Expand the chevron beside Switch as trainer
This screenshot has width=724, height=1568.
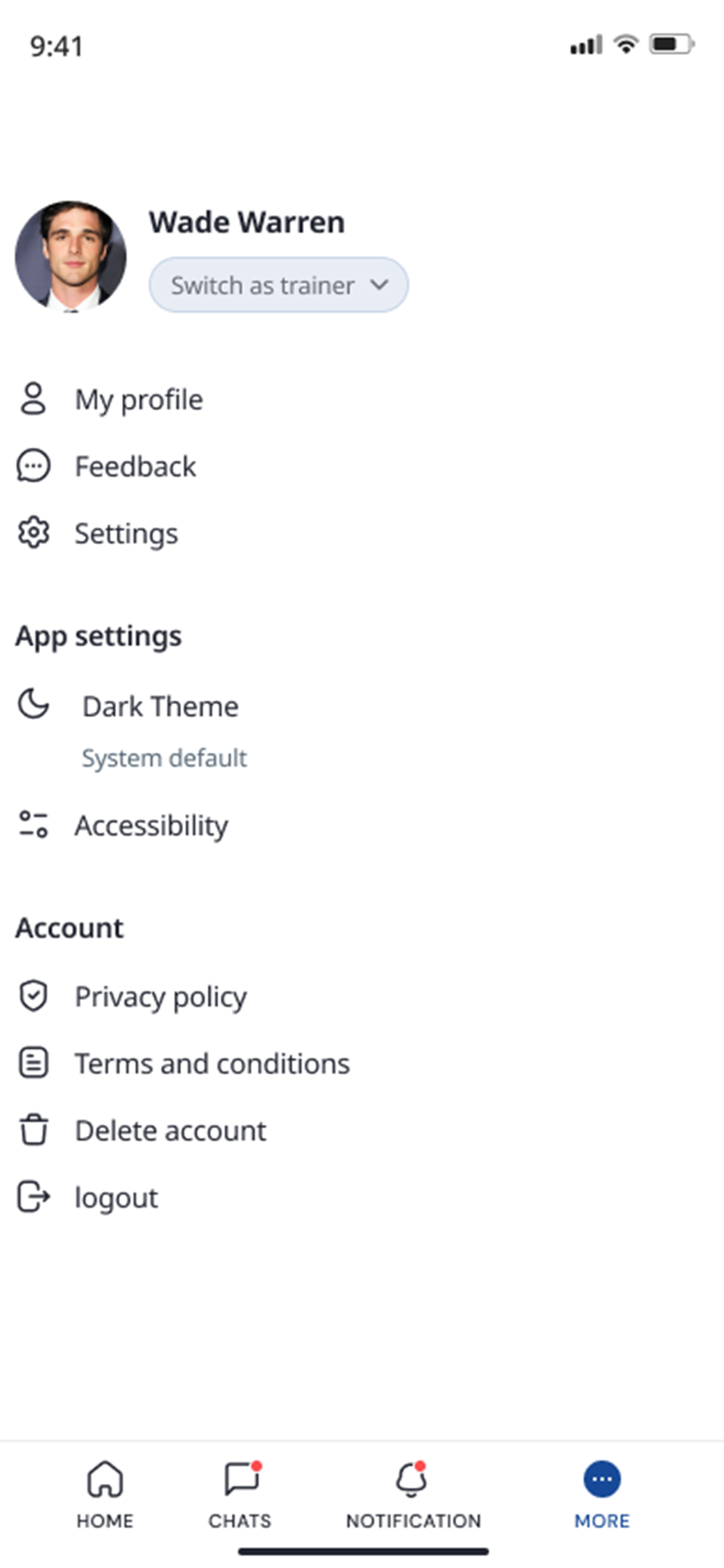379,285
